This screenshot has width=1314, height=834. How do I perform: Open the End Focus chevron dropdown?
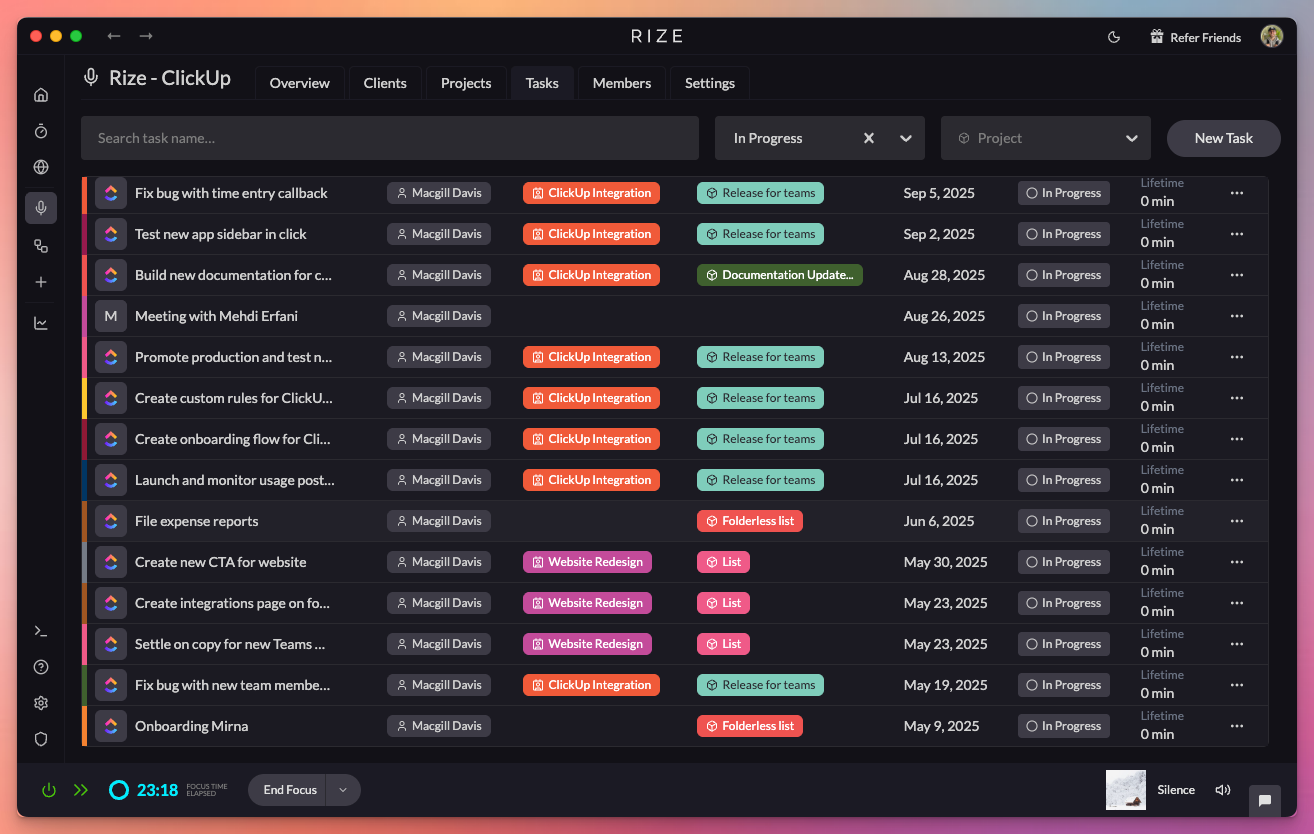[x=343, y=790]
